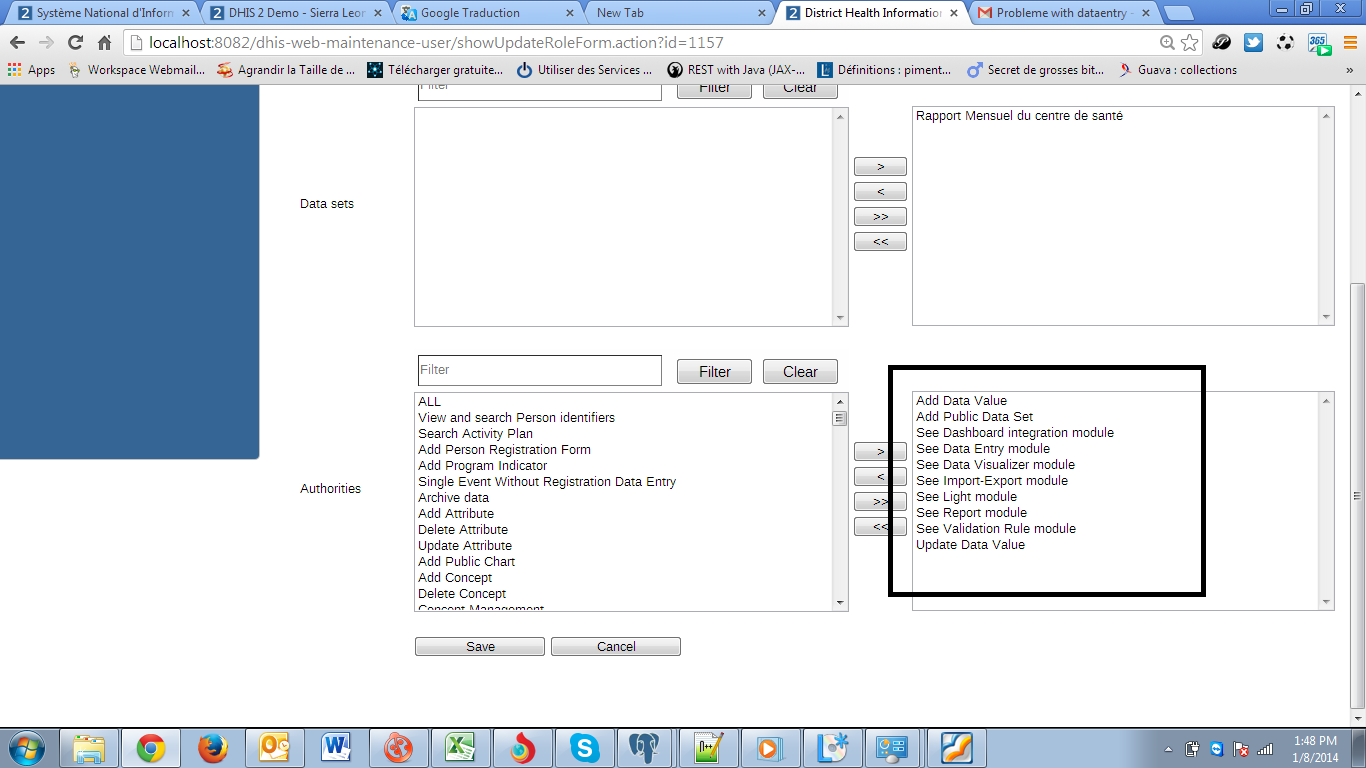Click the Data sets move-all-right button
Viewport: 1366px width, 768px height.
(x=880, y=217)
